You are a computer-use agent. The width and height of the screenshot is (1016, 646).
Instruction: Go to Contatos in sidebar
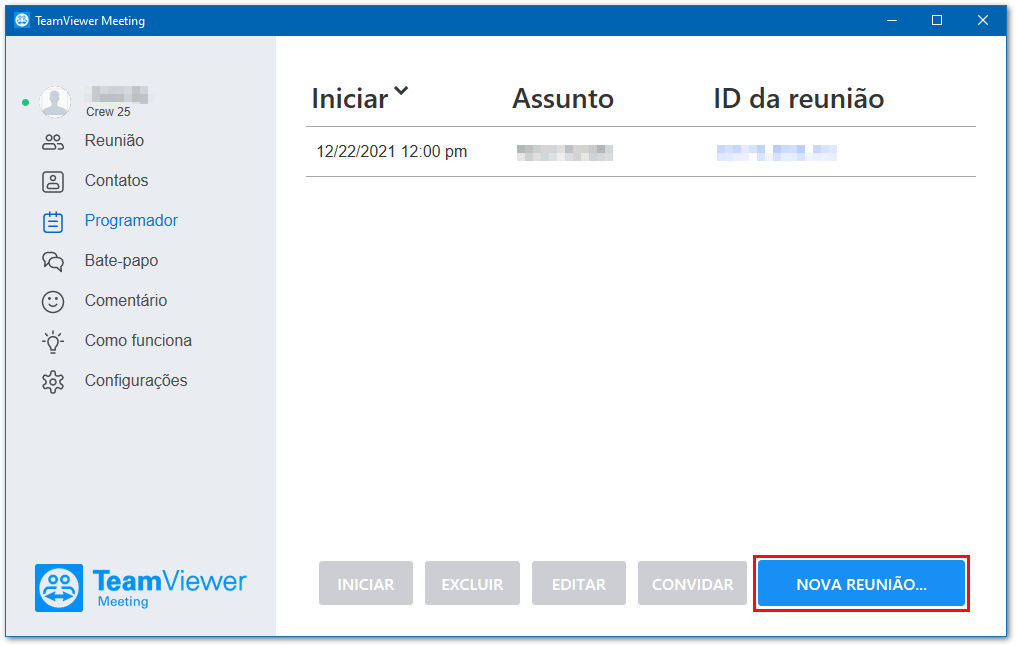click(116, 181)
